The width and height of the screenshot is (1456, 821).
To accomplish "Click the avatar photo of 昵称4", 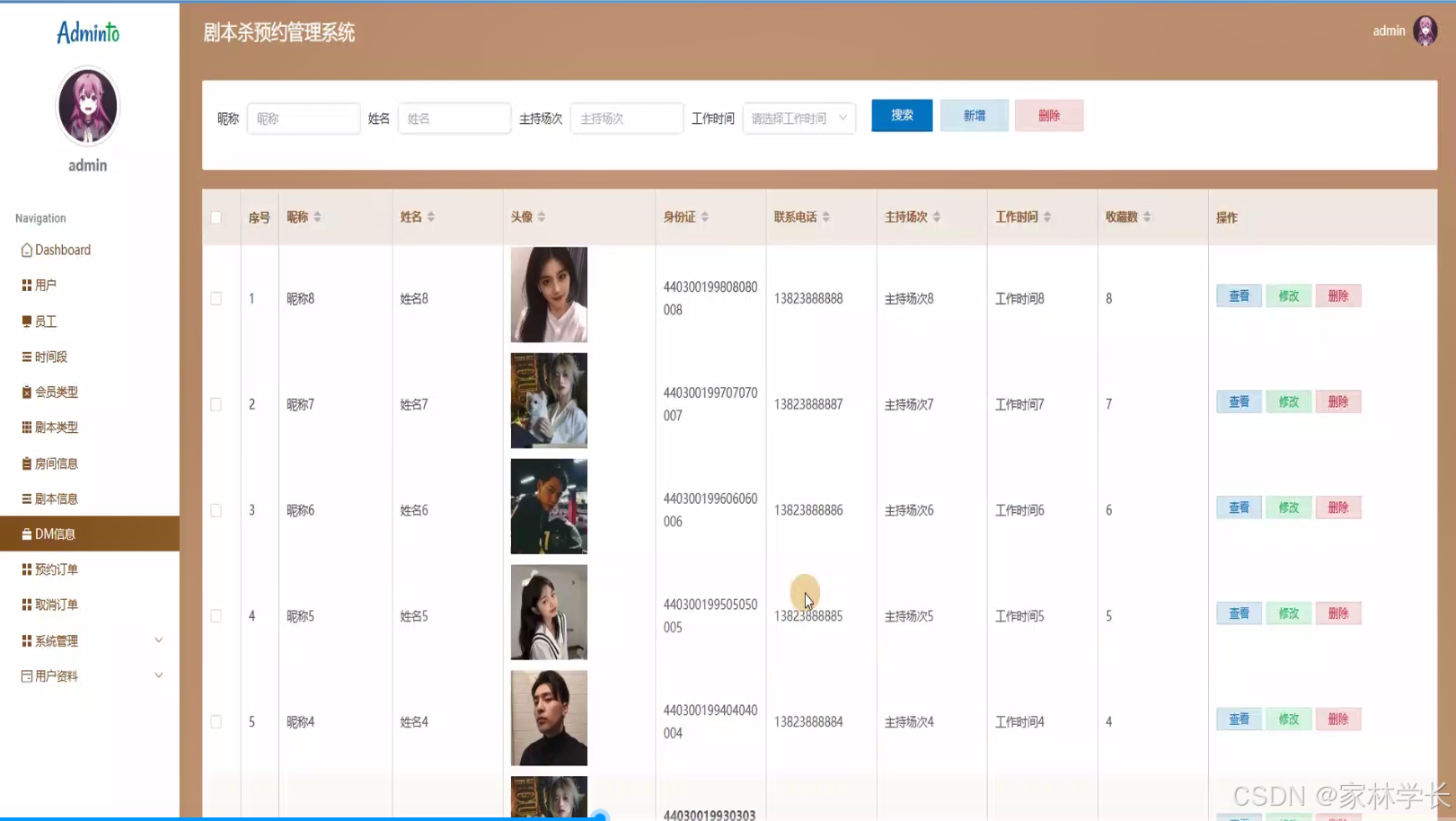I will coord(549,718).
